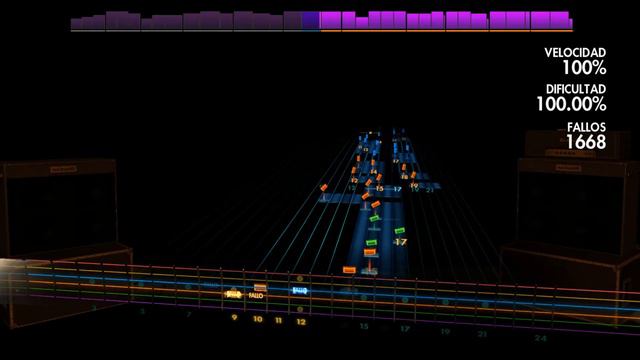Click the yellow note at fret 9
The height and width of the screenshot is (360, 640).
[233, 294]
